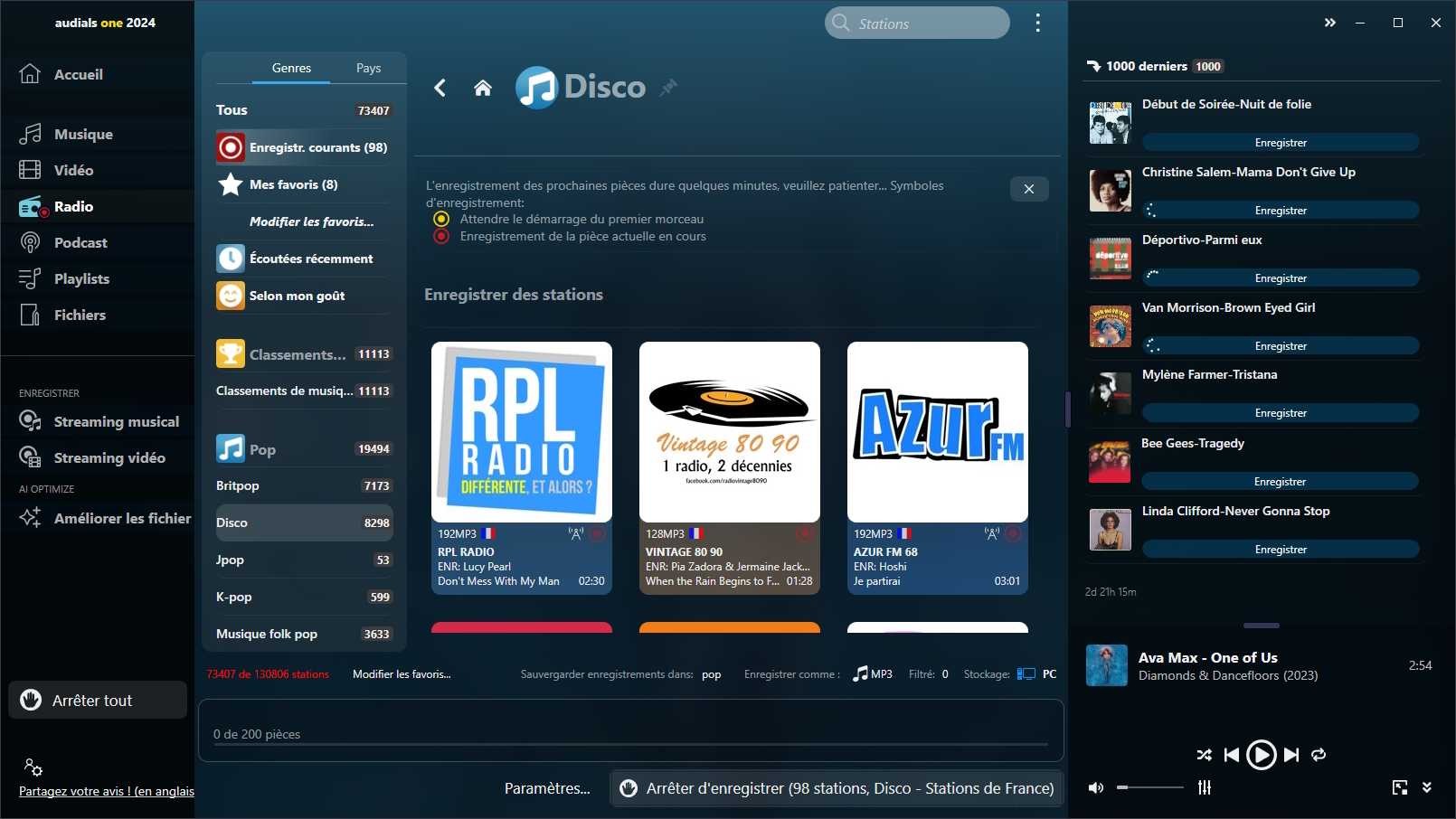Click Arrêter tout button
Image resolution: width=1456 pixels, height=819 pixels.
[x=98, y=700]
